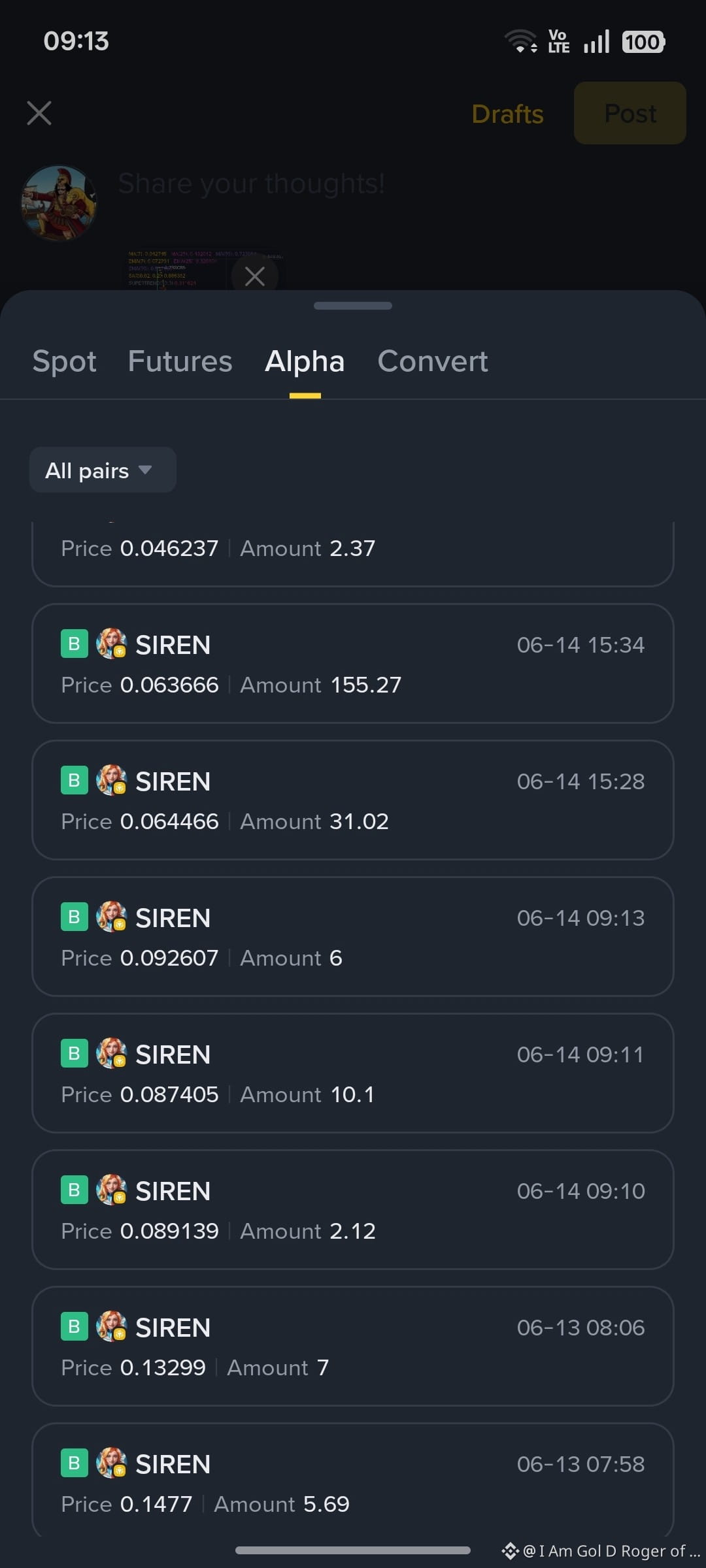Viewport: 706px width, 1568px height.
Task: Open Drafts
Action: coord(507,114)
